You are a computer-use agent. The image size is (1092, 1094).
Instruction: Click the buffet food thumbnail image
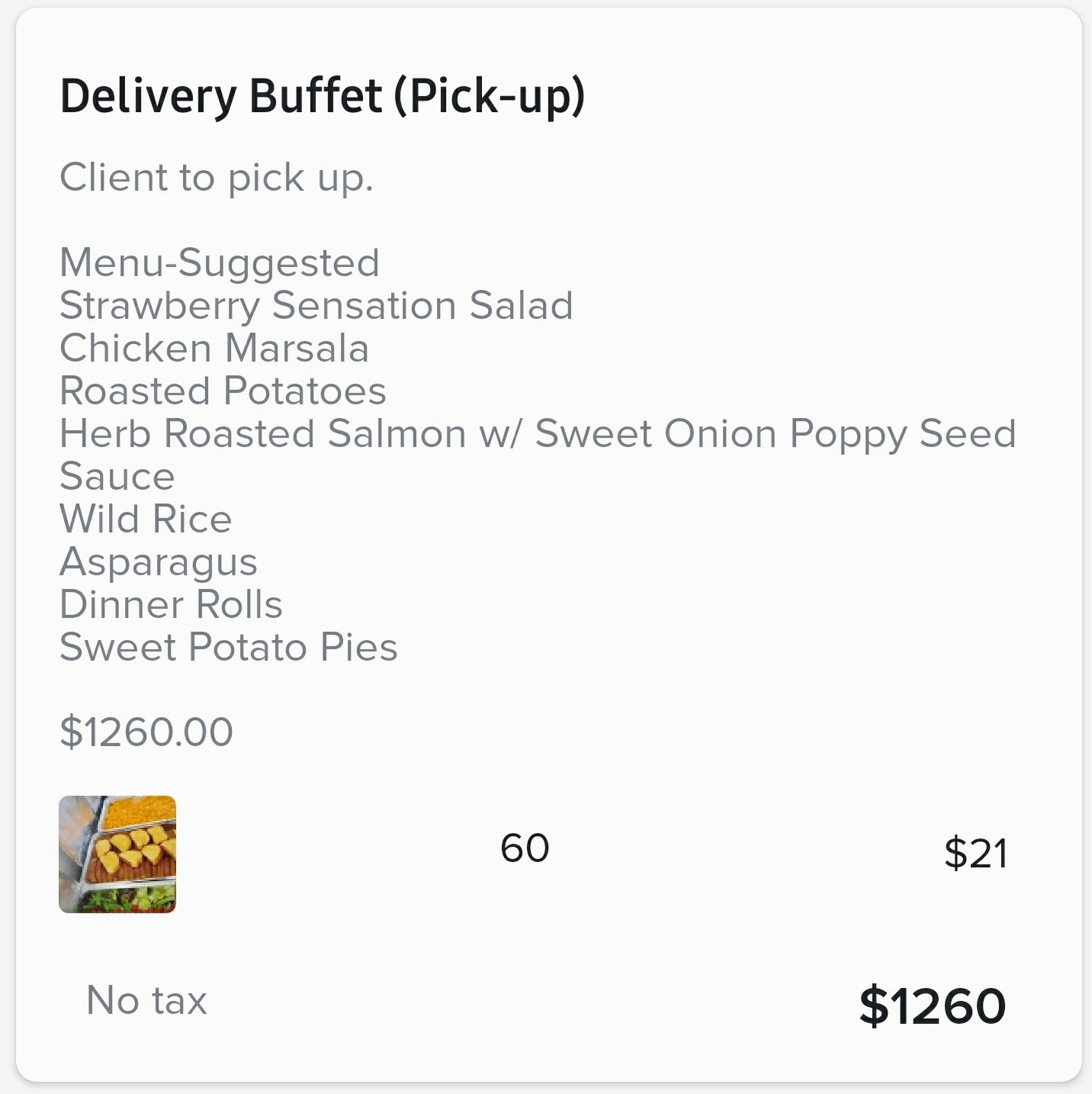pos(117,854)
